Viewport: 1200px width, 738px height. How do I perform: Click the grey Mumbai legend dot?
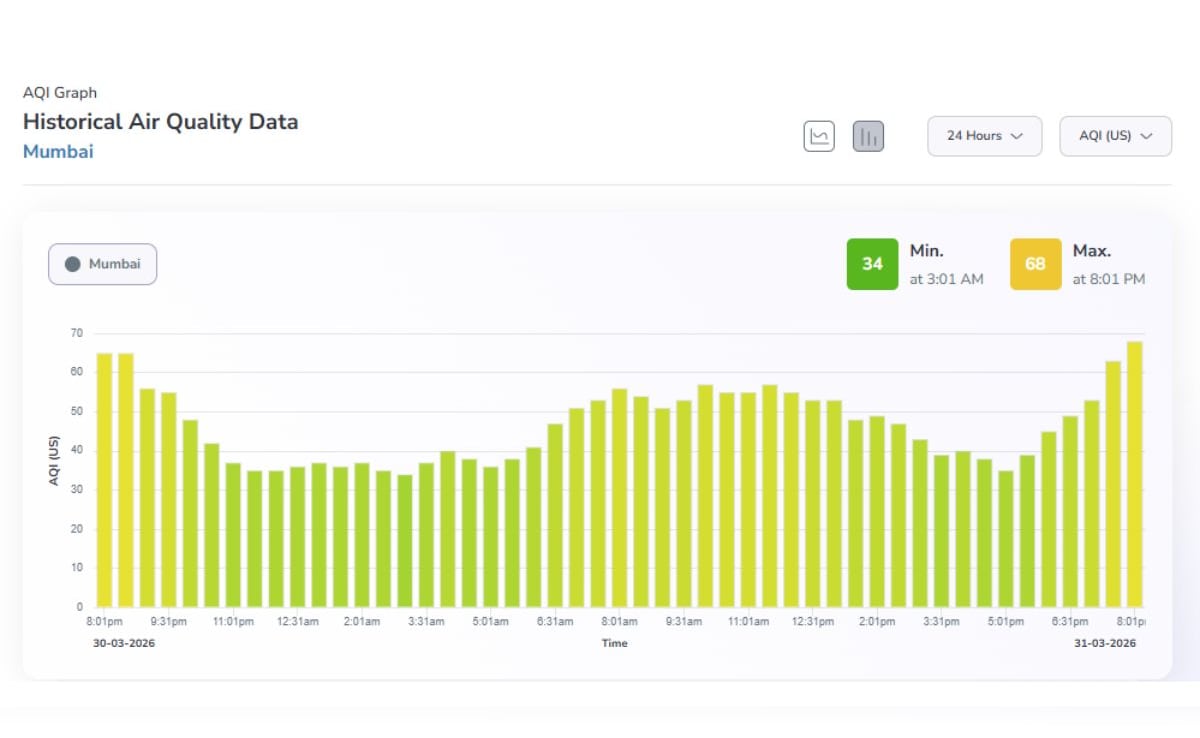tap(72, 265)
